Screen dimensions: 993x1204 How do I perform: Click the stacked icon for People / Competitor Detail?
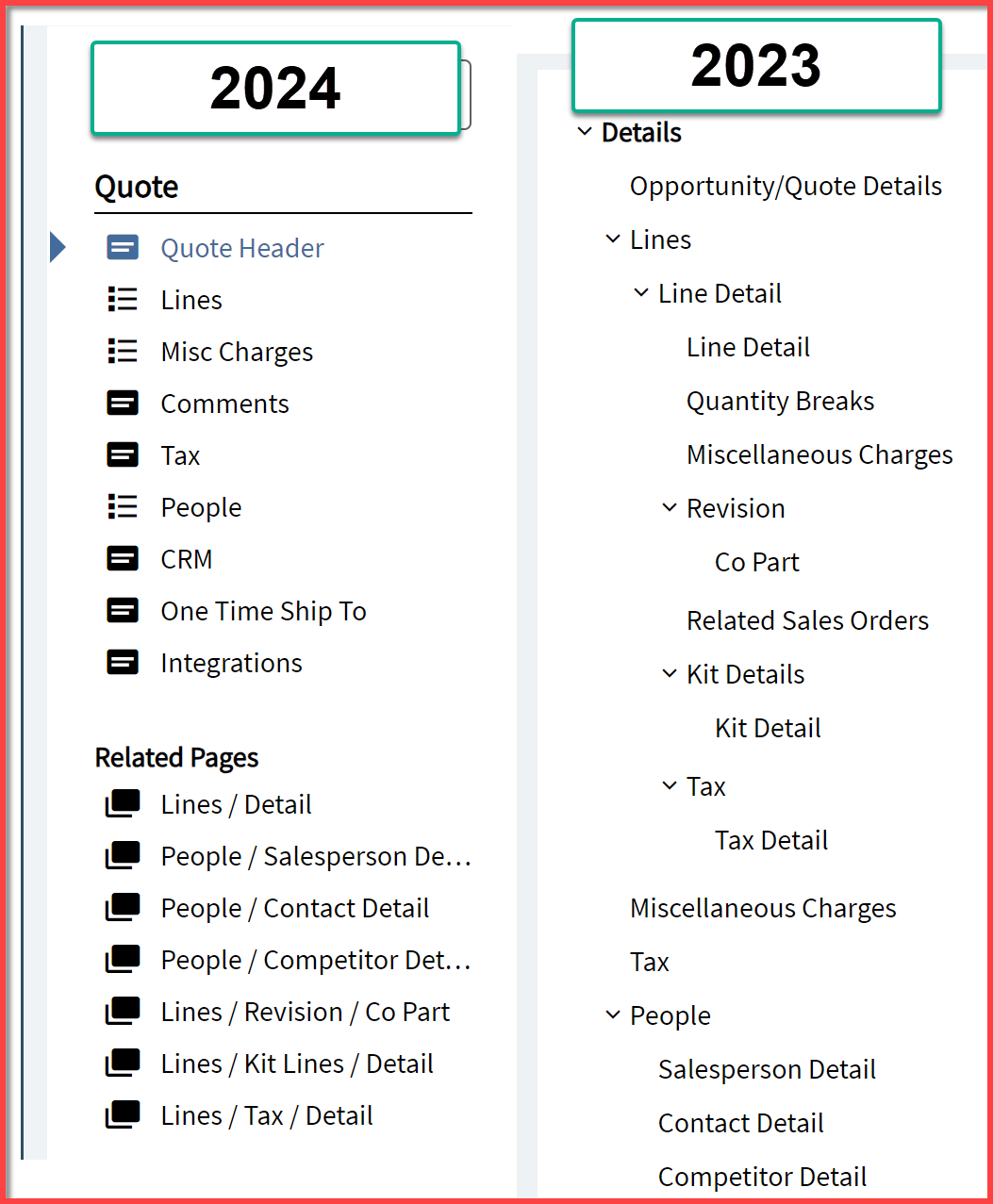coord(123,960)
